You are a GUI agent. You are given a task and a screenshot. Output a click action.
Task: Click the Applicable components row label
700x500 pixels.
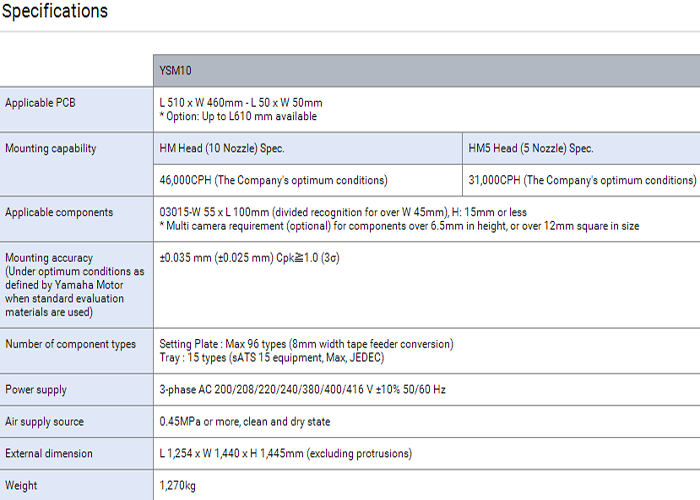pyautogui.click(x=59, y=212)
